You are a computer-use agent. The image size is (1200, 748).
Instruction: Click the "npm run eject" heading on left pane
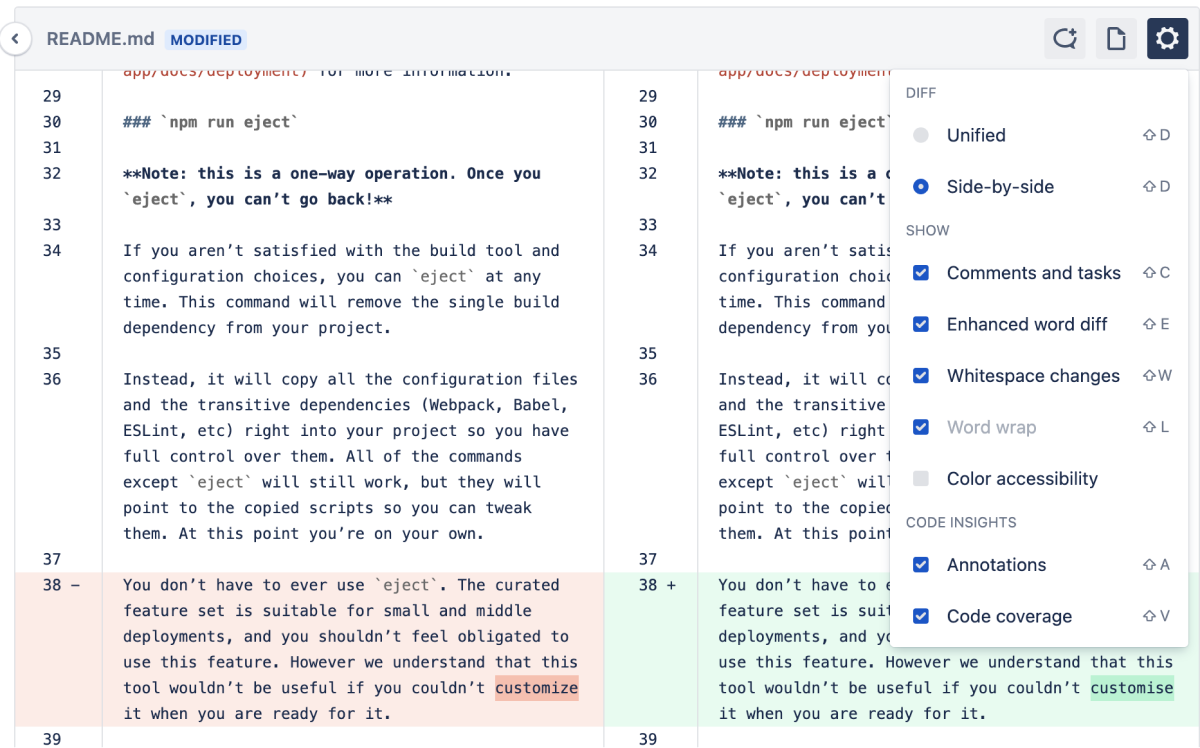210,122
